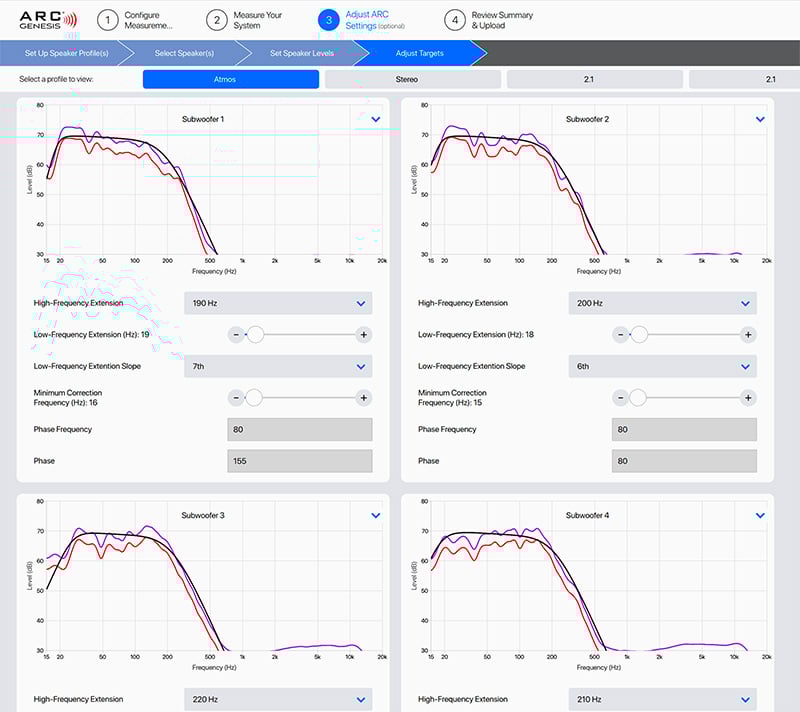Select the Stereo profile tab
The height and width of the screenshot is (712, 800).
(x=412, y=79)
